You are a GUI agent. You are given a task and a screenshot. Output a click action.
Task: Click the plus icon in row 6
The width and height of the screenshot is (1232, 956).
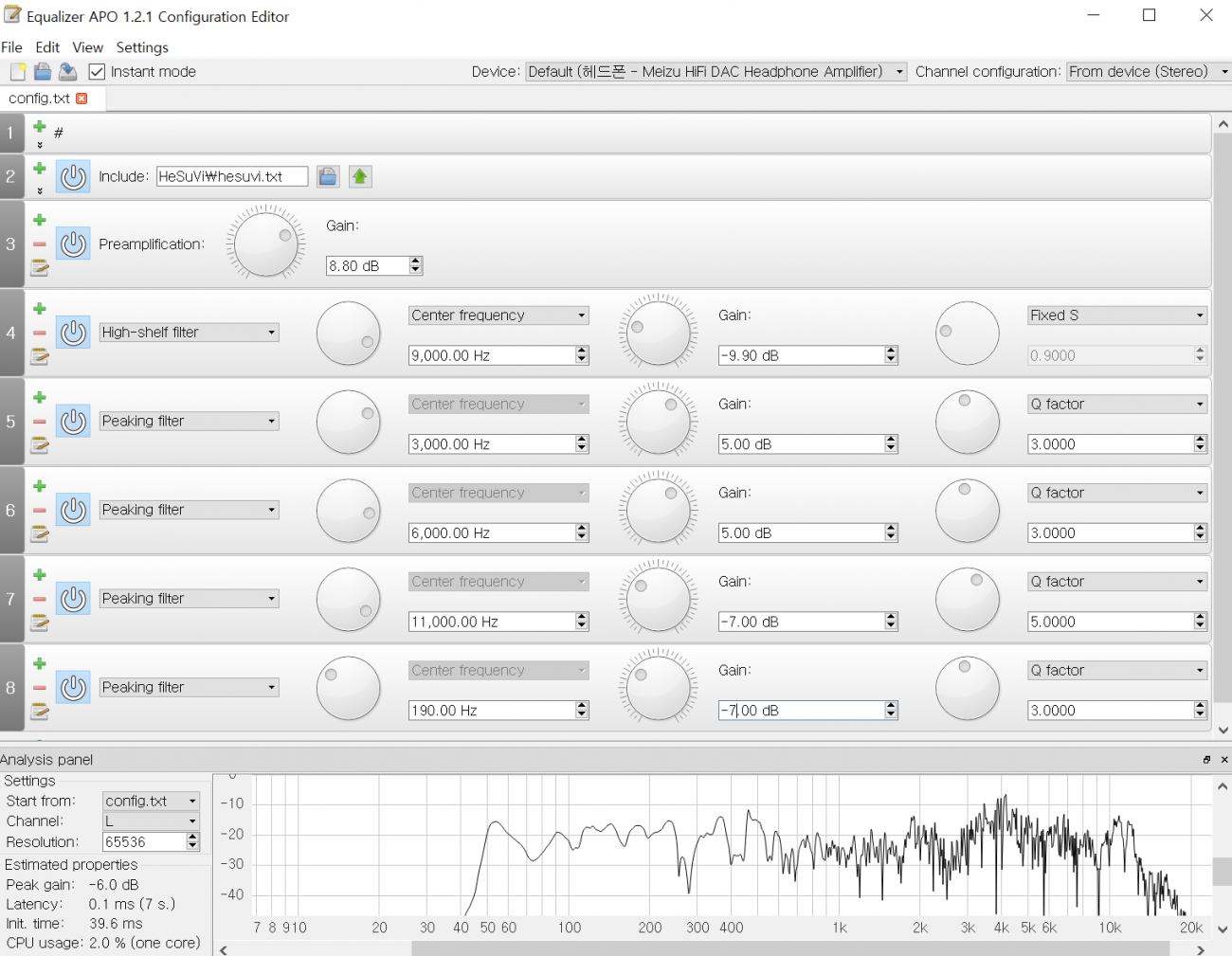[x=40, y=487]
